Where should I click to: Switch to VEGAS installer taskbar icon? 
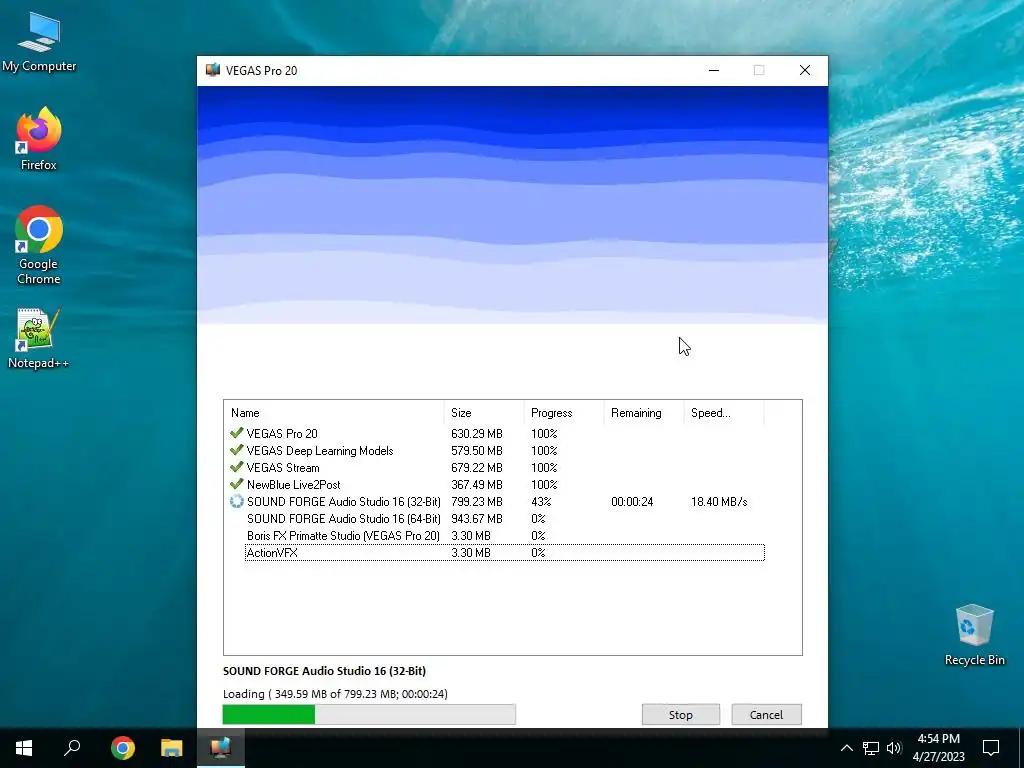(x=221, y=748)
